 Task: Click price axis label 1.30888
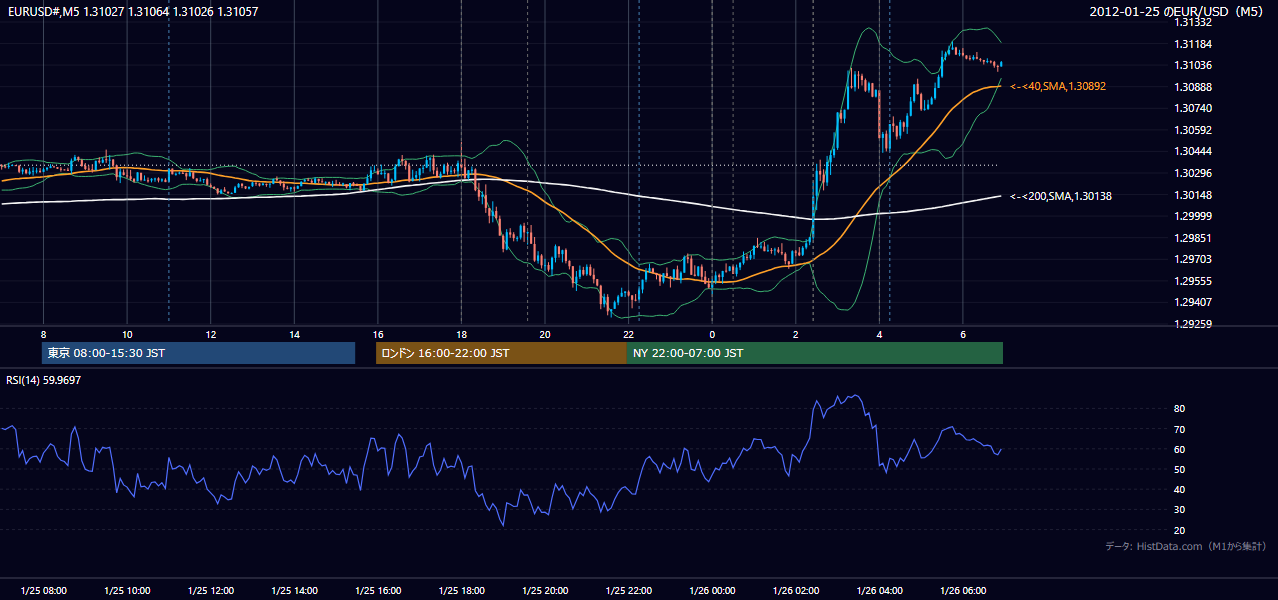point(1192,87)
